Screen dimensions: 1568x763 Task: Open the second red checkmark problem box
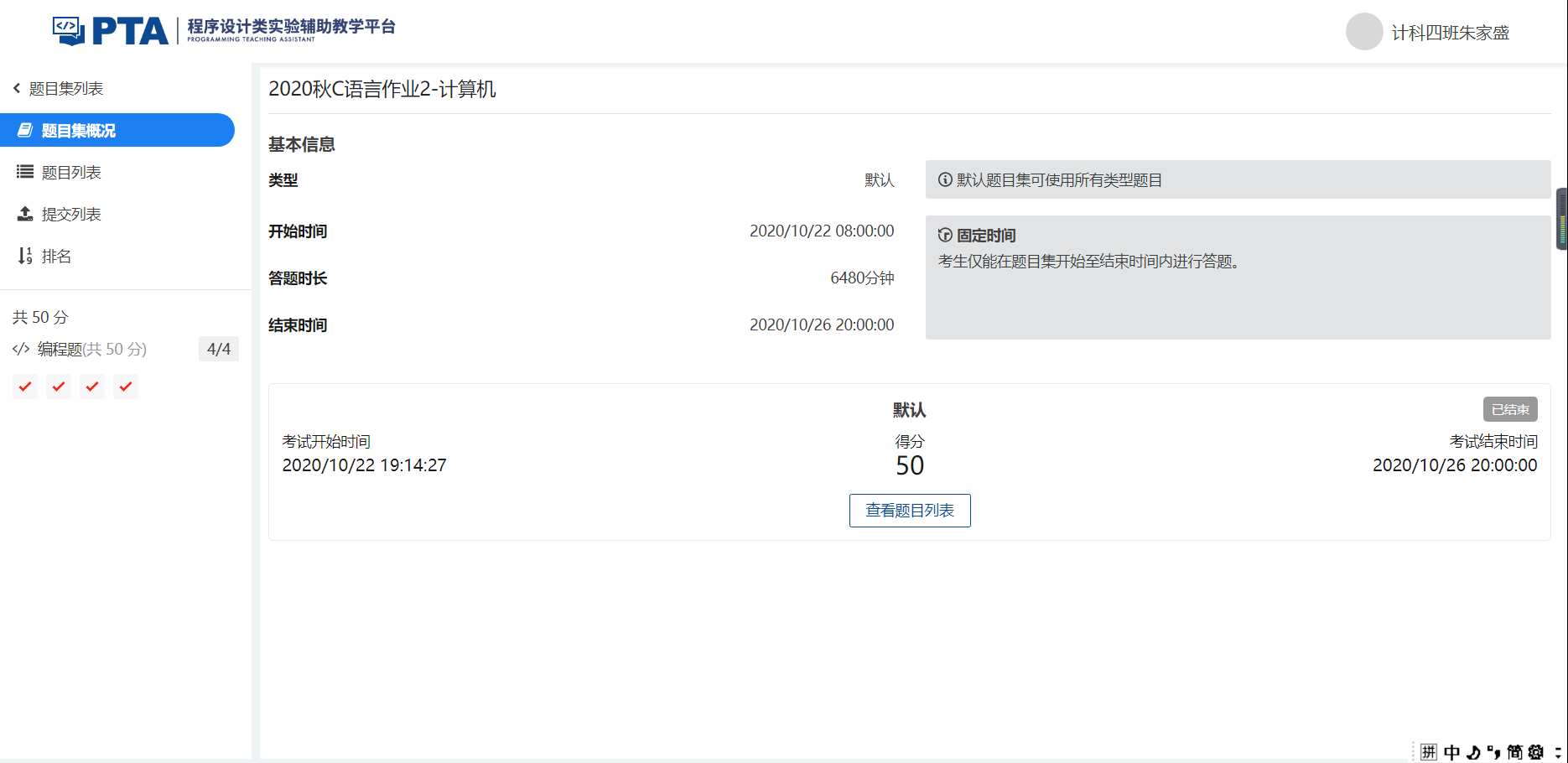(59, 387)
